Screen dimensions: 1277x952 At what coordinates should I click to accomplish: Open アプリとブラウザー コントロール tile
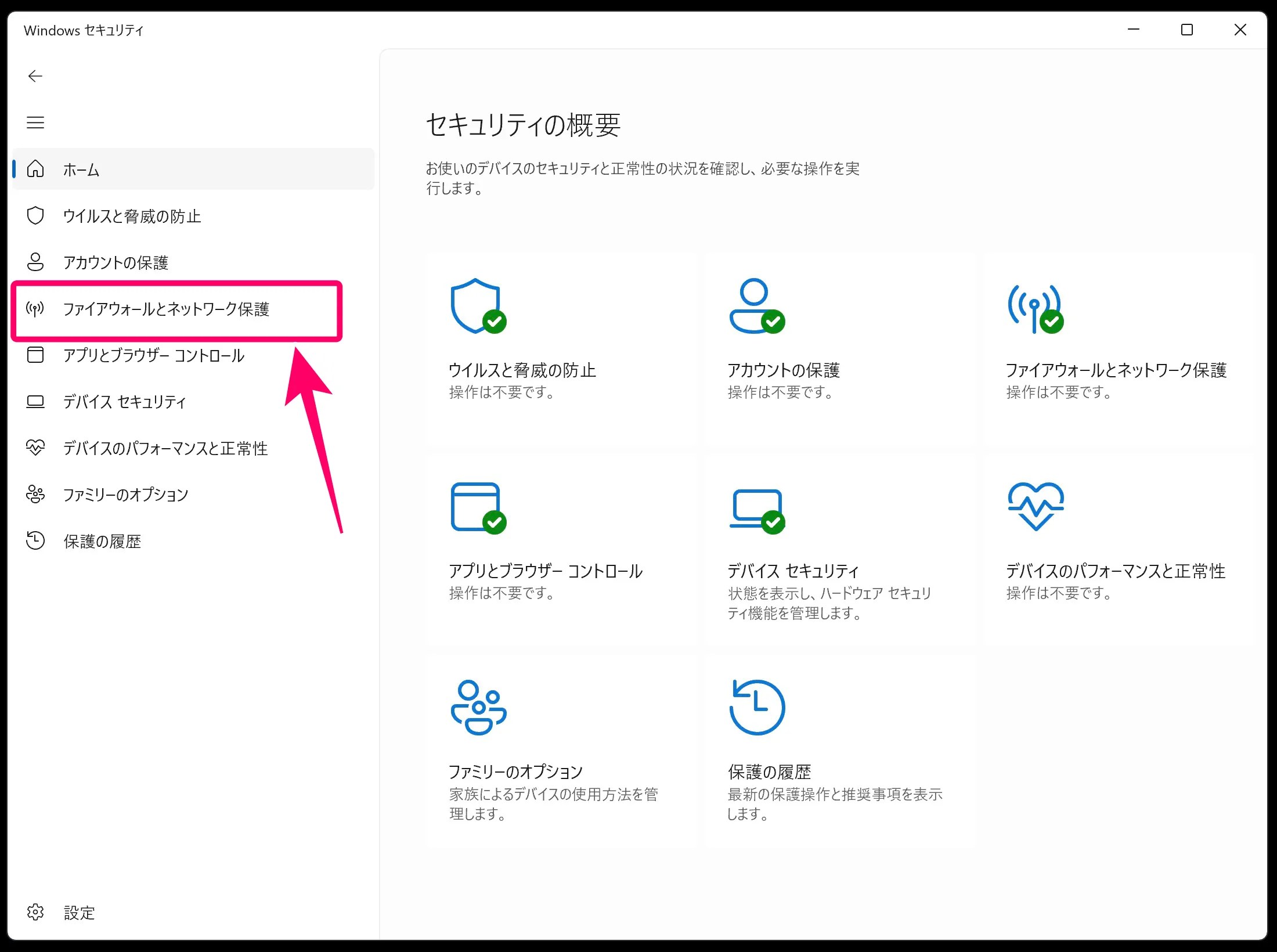[545, 571]
